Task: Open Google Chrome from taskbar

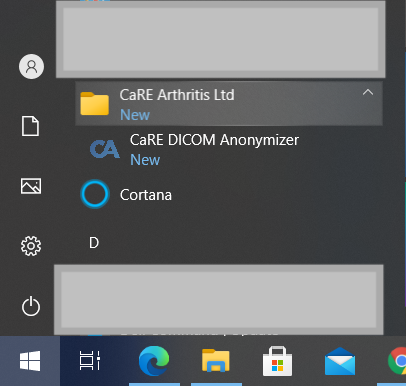Action: [397, 361]
